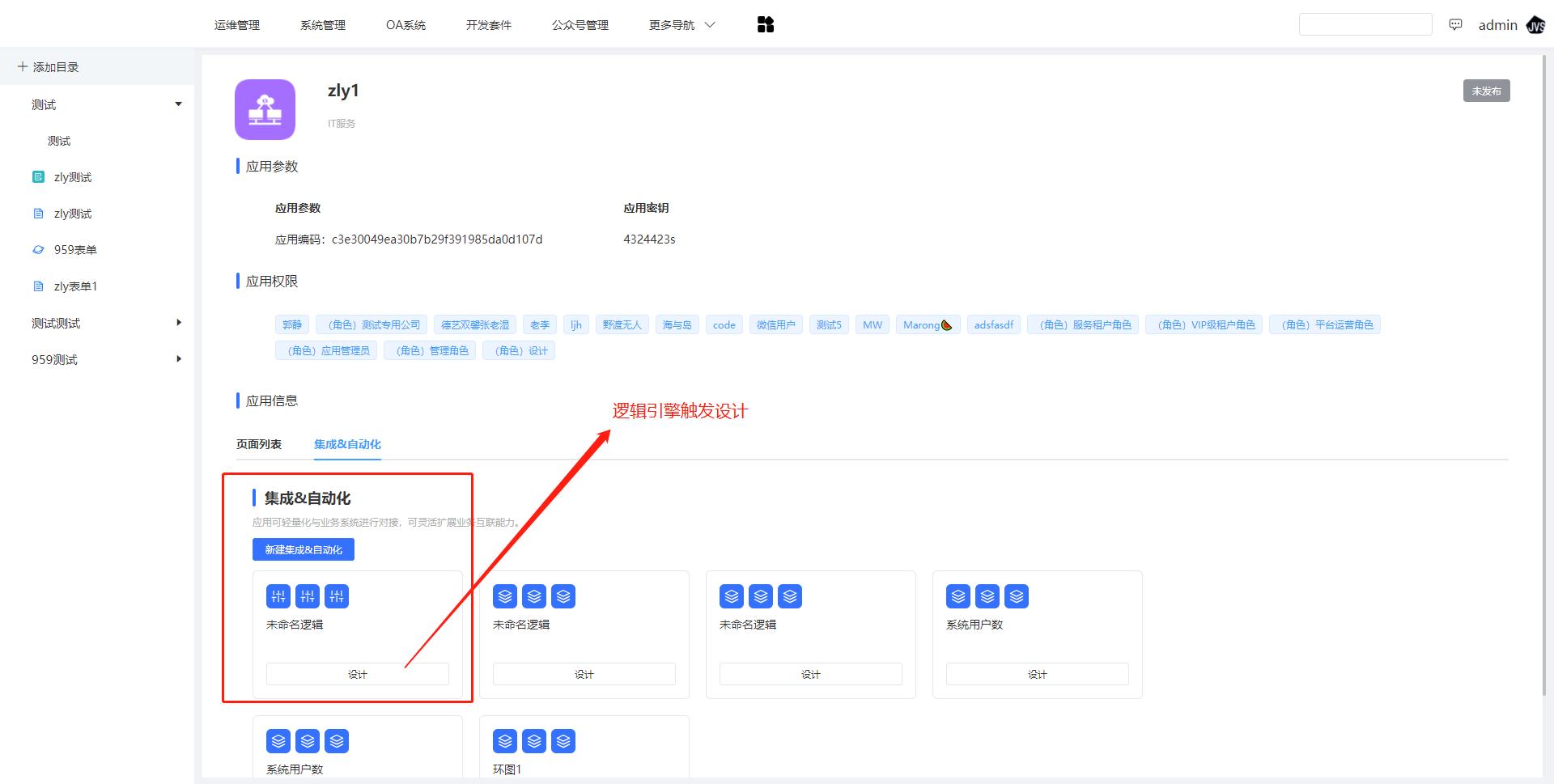The height and width of the screenshot is (784, 1554).
Task: Open the 公众号管理 menu
Action: [x=580, y=25]
